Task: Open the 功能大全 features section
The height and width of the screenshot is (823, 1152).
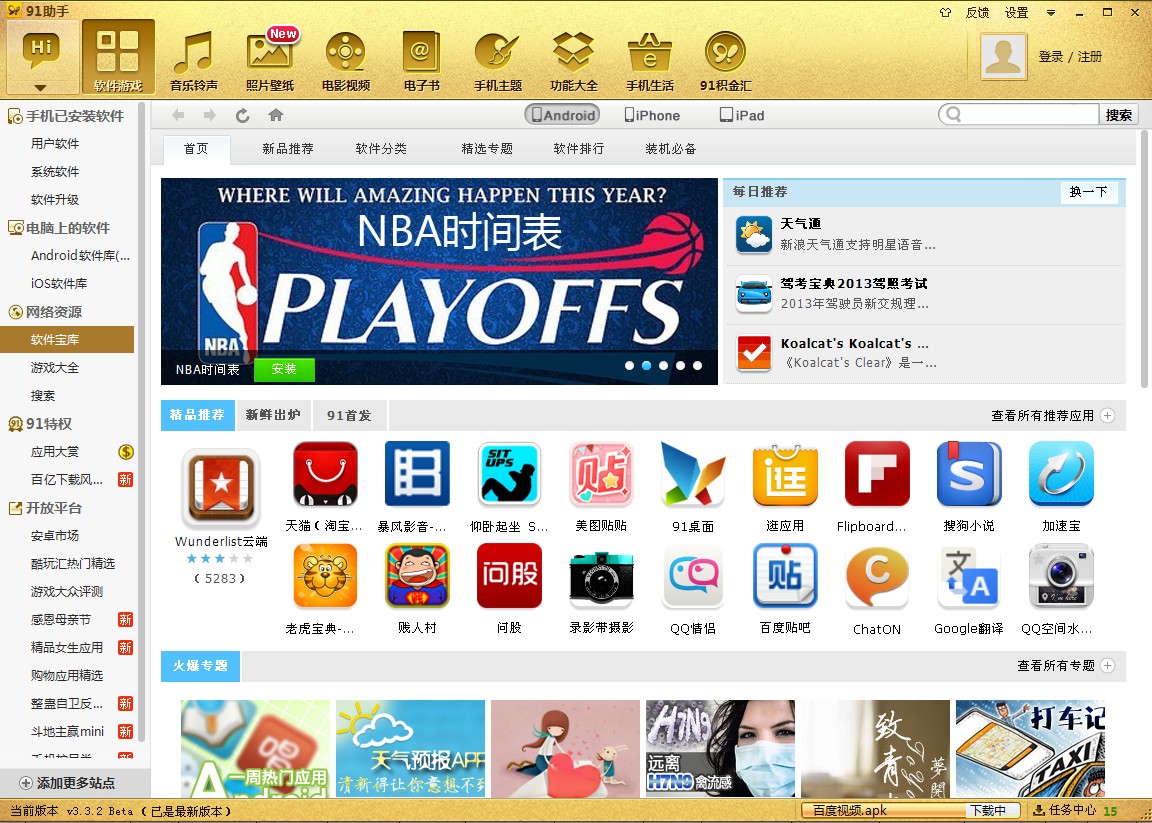Action: [x=574, y=60]
